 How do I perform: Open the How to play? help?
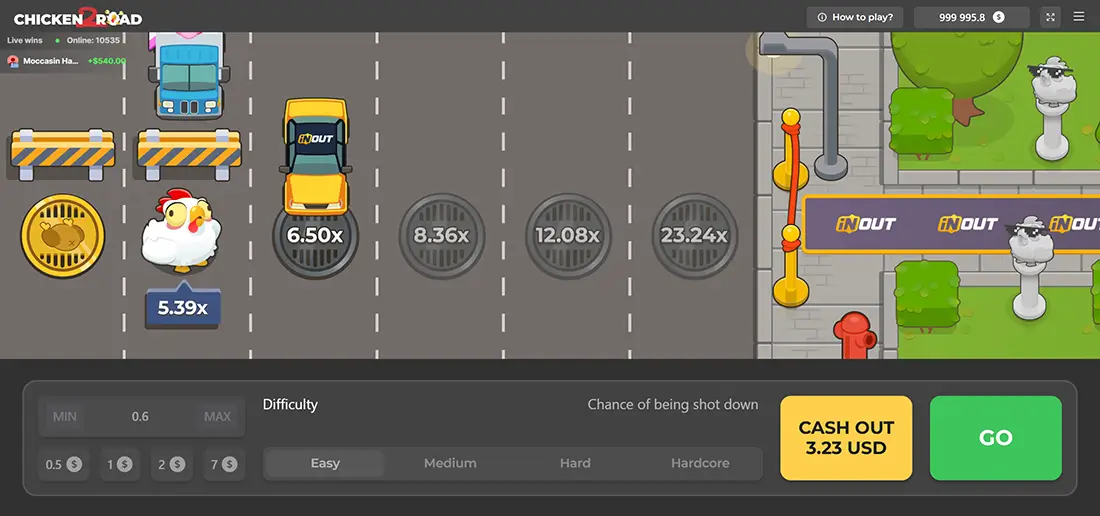855,17
